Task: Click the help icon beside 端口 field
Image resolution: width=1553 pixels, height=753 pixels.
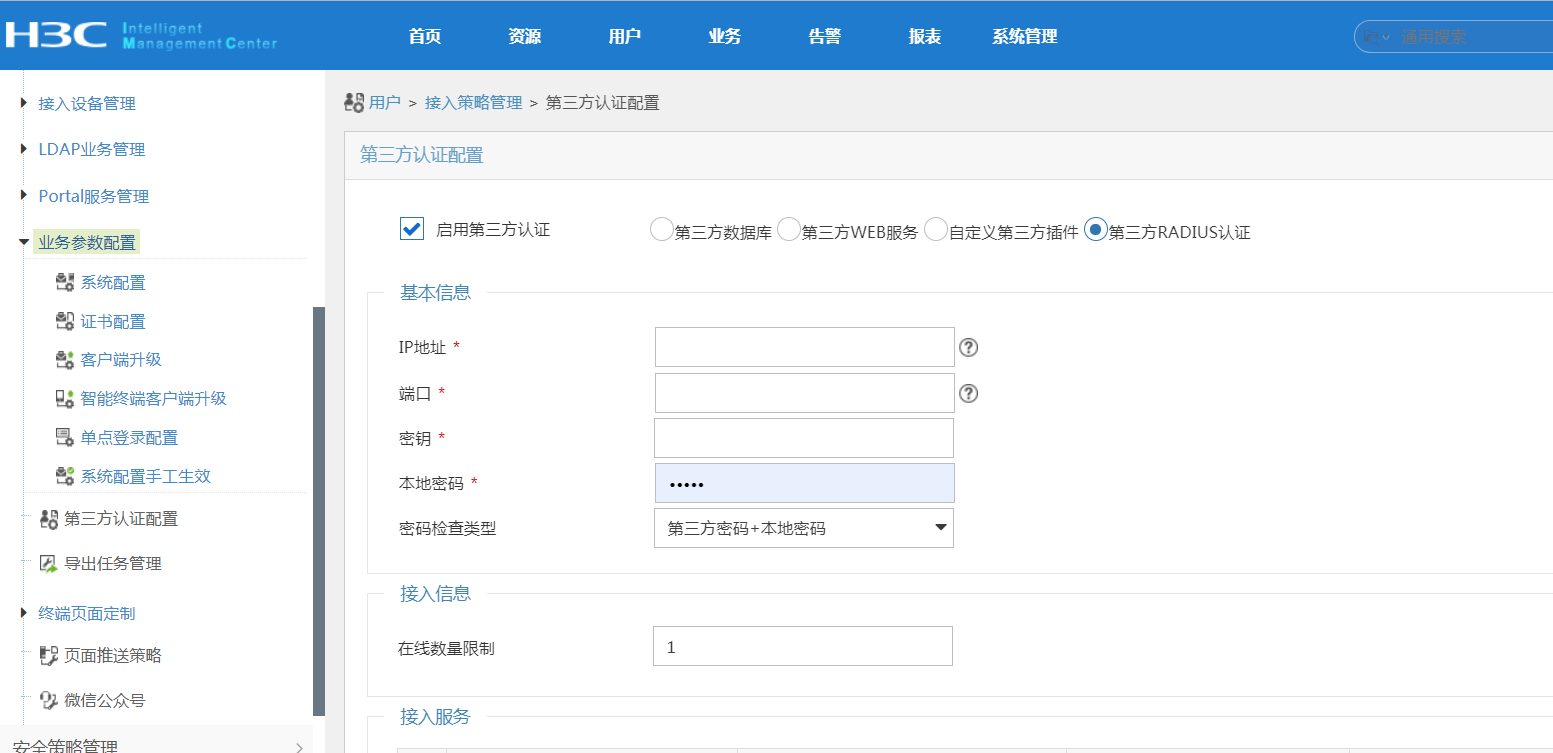Action: pyautogui.click(x=968, y=393)
